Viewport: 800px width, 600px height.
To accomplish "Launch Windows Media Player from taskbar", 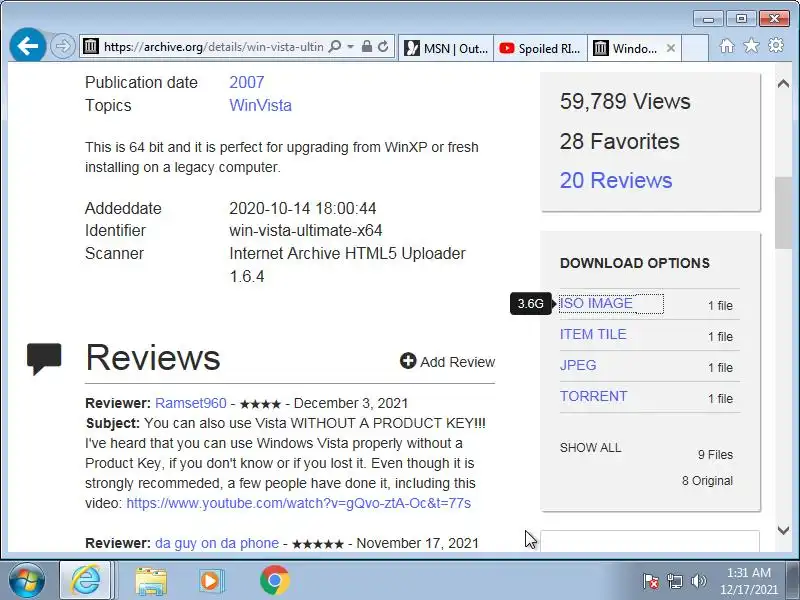I will 210,581.
